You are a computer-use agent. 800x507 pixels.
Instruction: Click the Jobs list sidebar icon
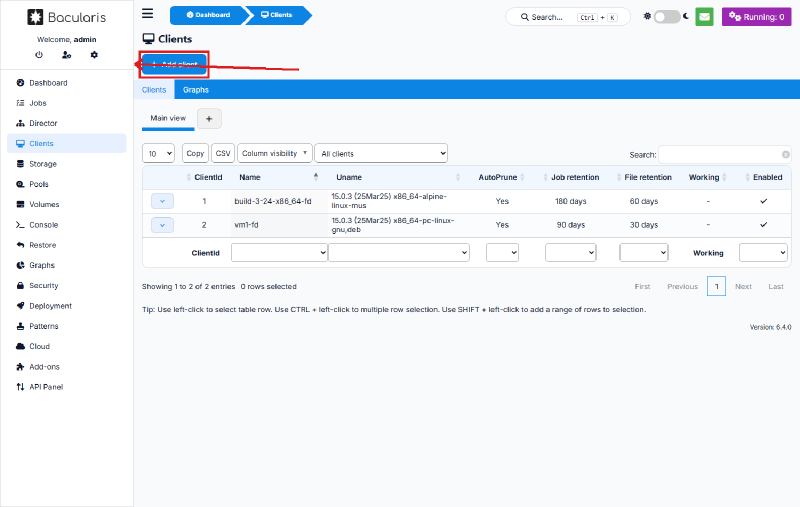tap(20, 103)
